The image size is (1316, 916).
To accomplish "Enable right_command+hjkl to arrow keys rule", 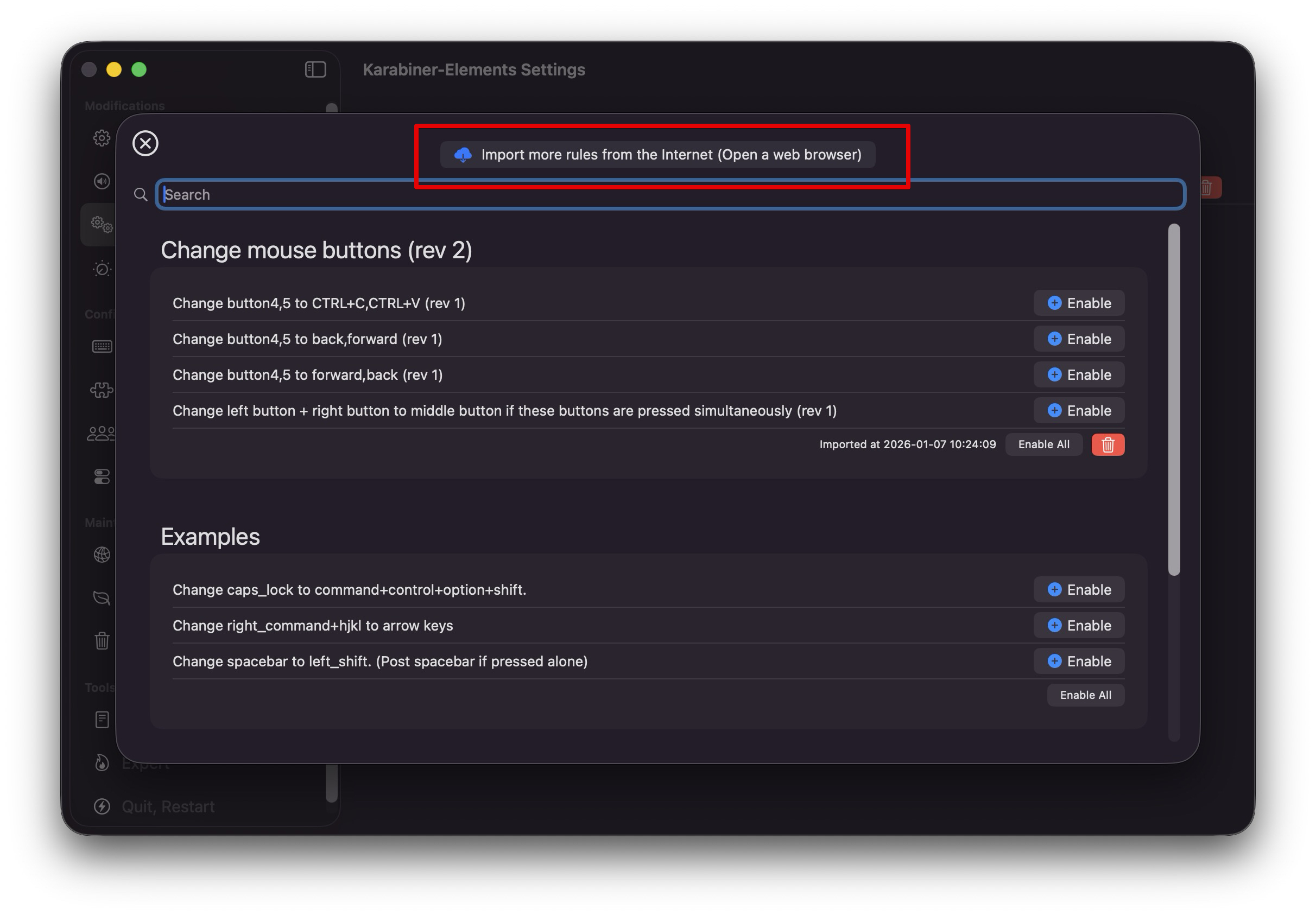I will click(1078, 626).
